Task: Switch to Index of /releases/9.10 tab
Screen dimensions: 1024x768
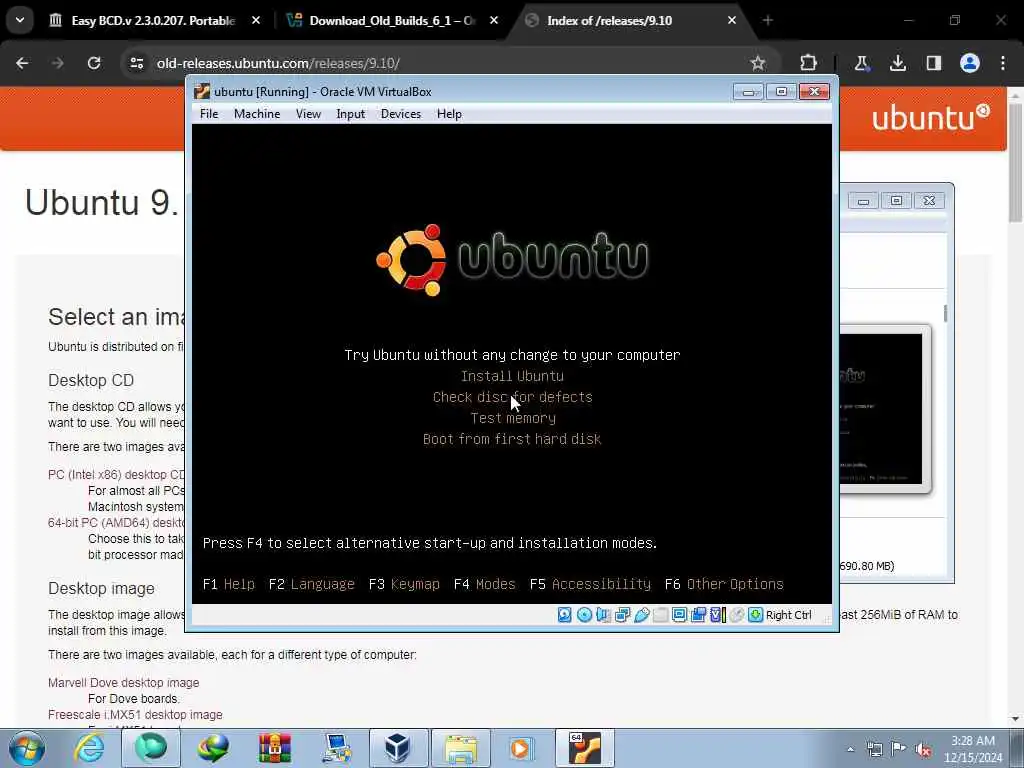Action: point(630,20)
